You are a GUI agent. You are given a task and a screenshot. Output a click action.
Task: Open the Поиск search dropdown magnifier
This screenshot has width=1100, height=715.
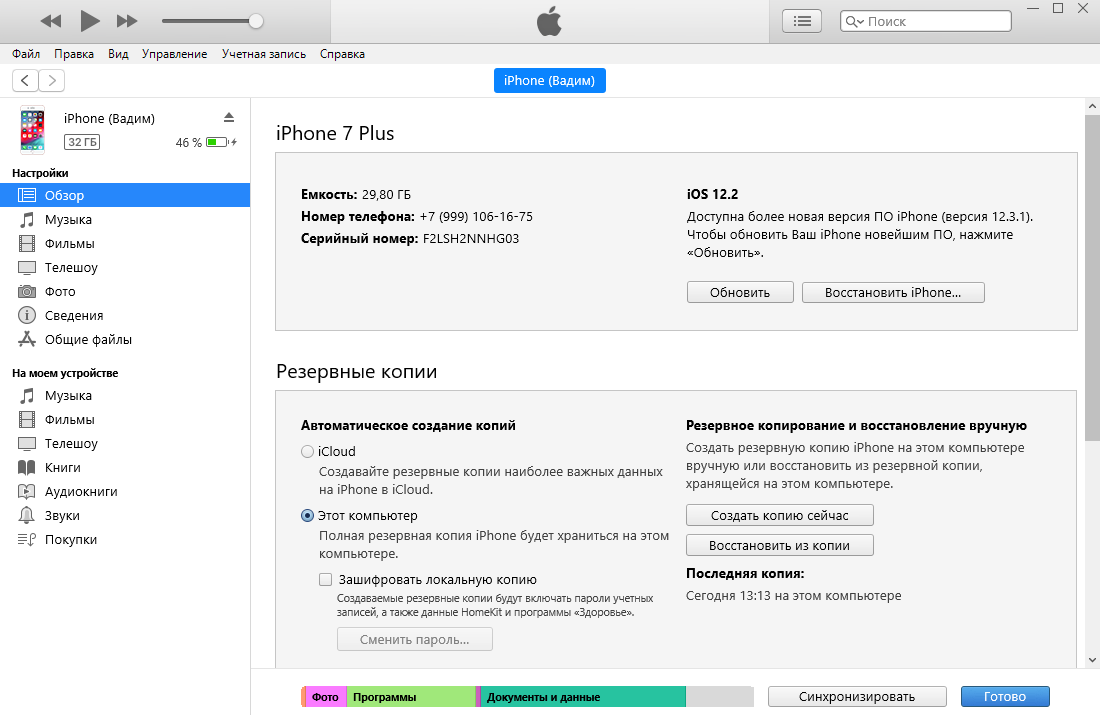point(854,21)
